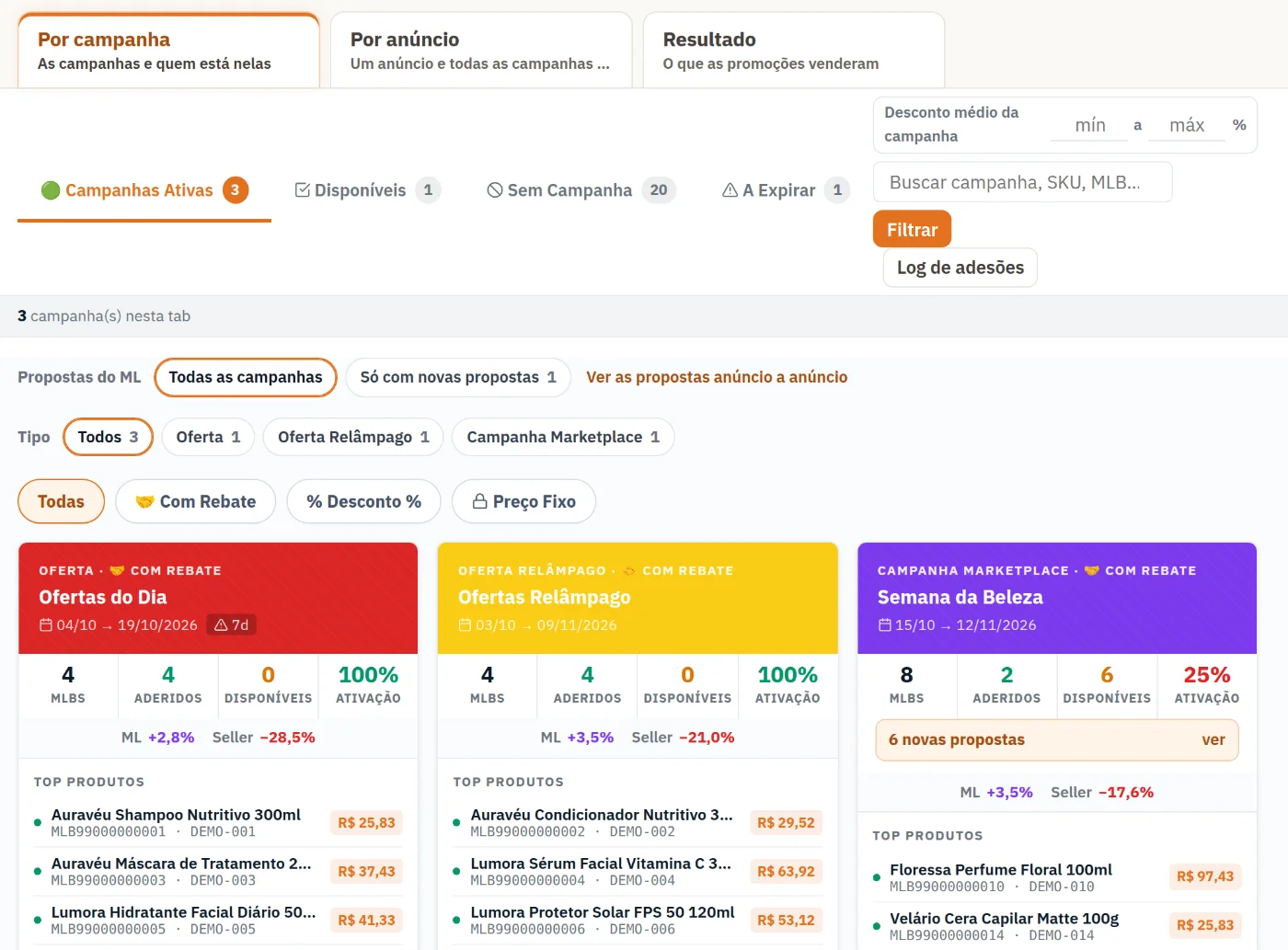Click the máx discount field
Screen dimensions: 1288x950
[x=1187, y=126]
